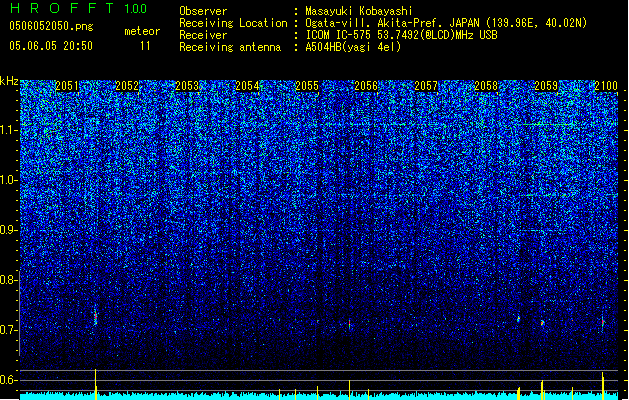Click the kHz axis unit label
629x400 pixels.
(9, 81)
